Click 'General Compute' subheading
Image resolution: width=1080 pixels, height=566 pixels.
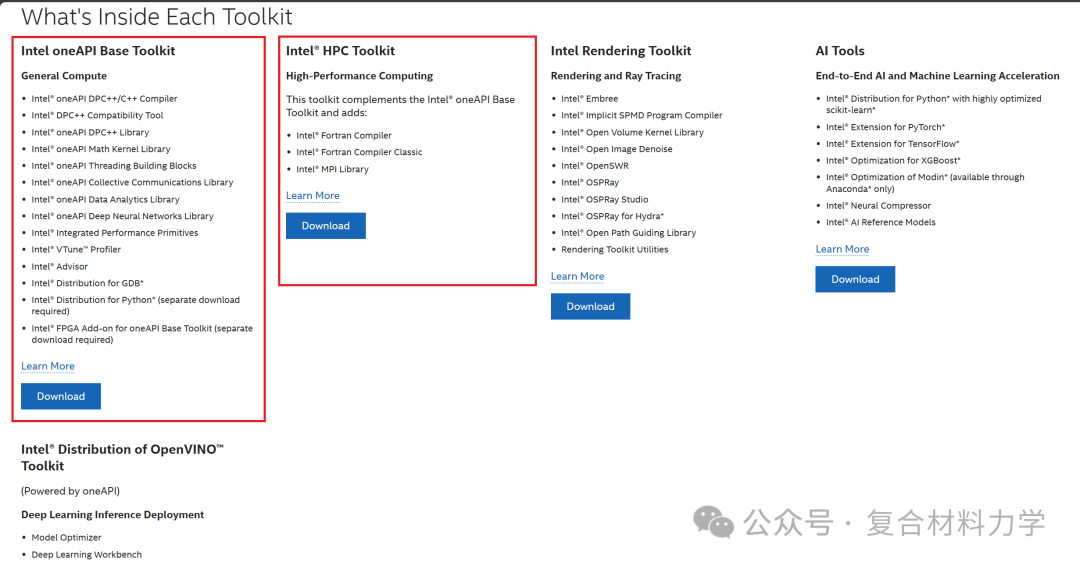(63, 76)
